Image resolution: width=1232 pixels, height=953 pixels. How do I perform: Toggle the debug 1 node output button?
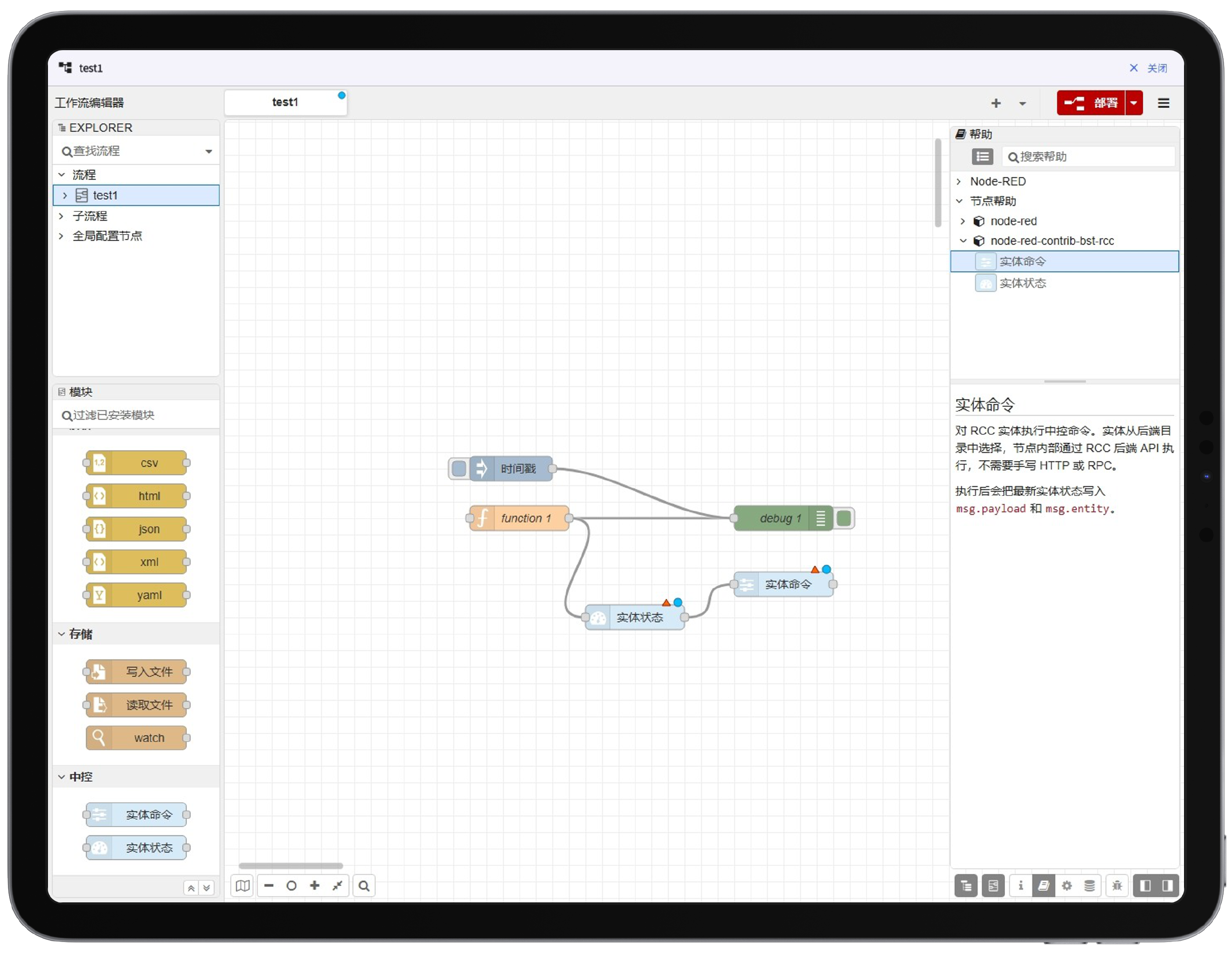[x=844, y=518]
